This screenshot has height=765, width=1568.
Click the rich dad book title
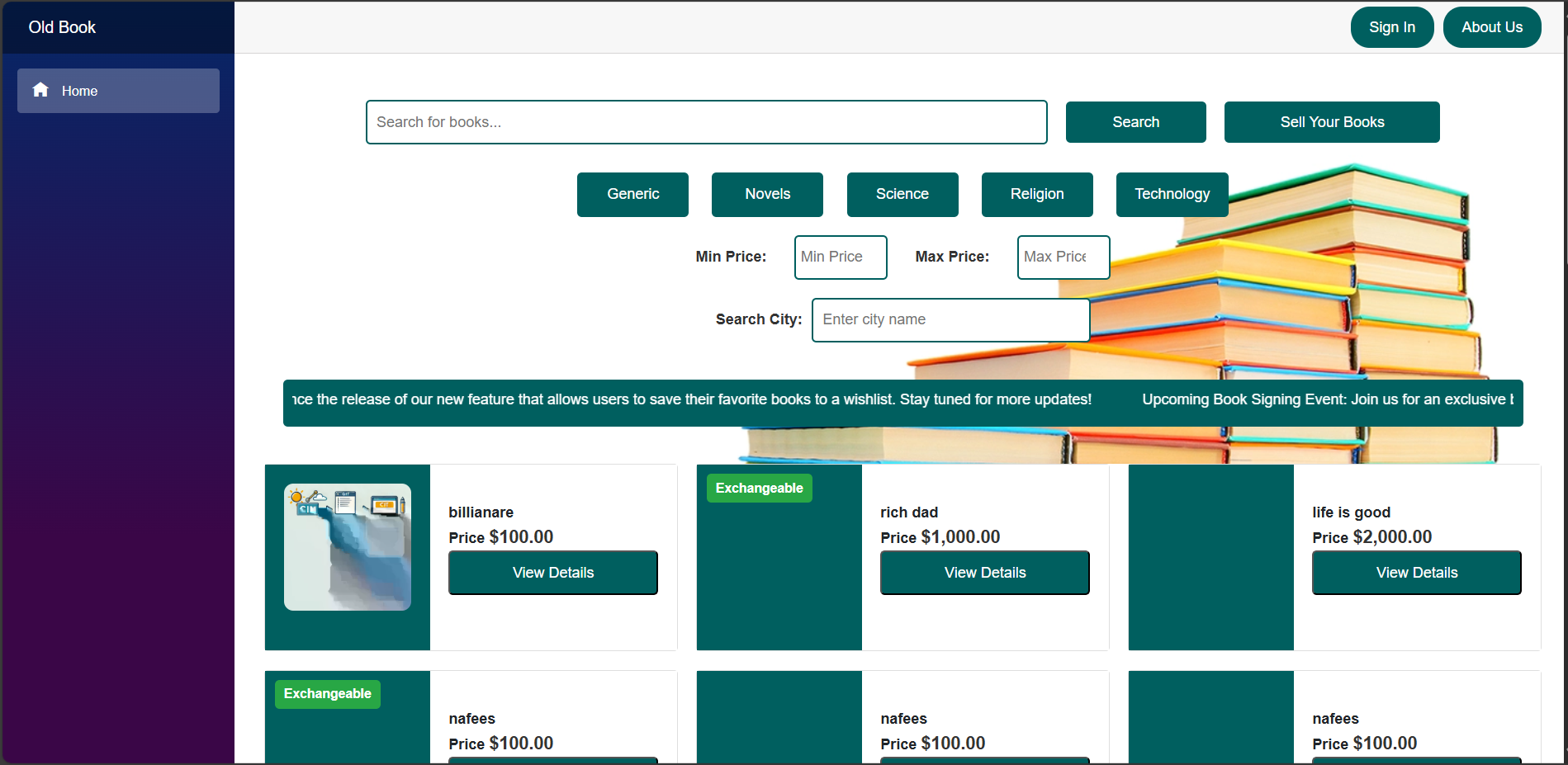[x=909, y=512]
